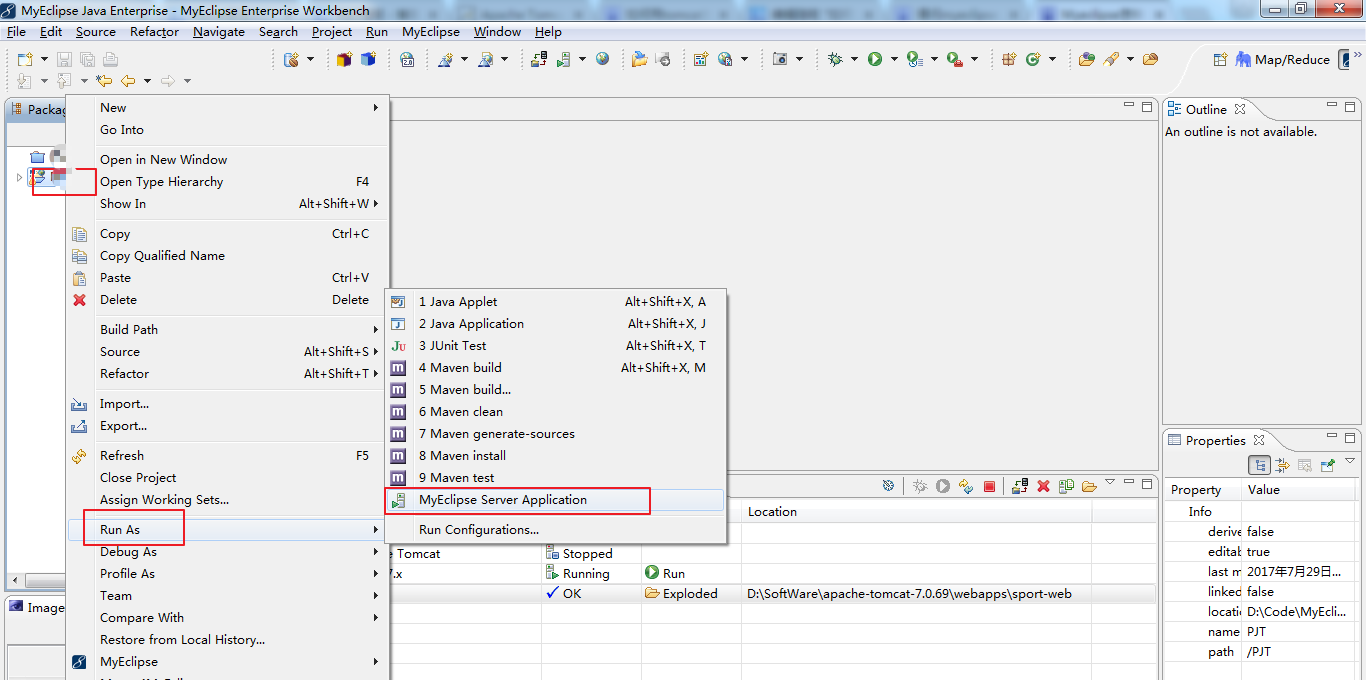The width and height of the screenshot is (1366, 680).
Task: Click Run As in context menu
Action: tap(227, 530)
